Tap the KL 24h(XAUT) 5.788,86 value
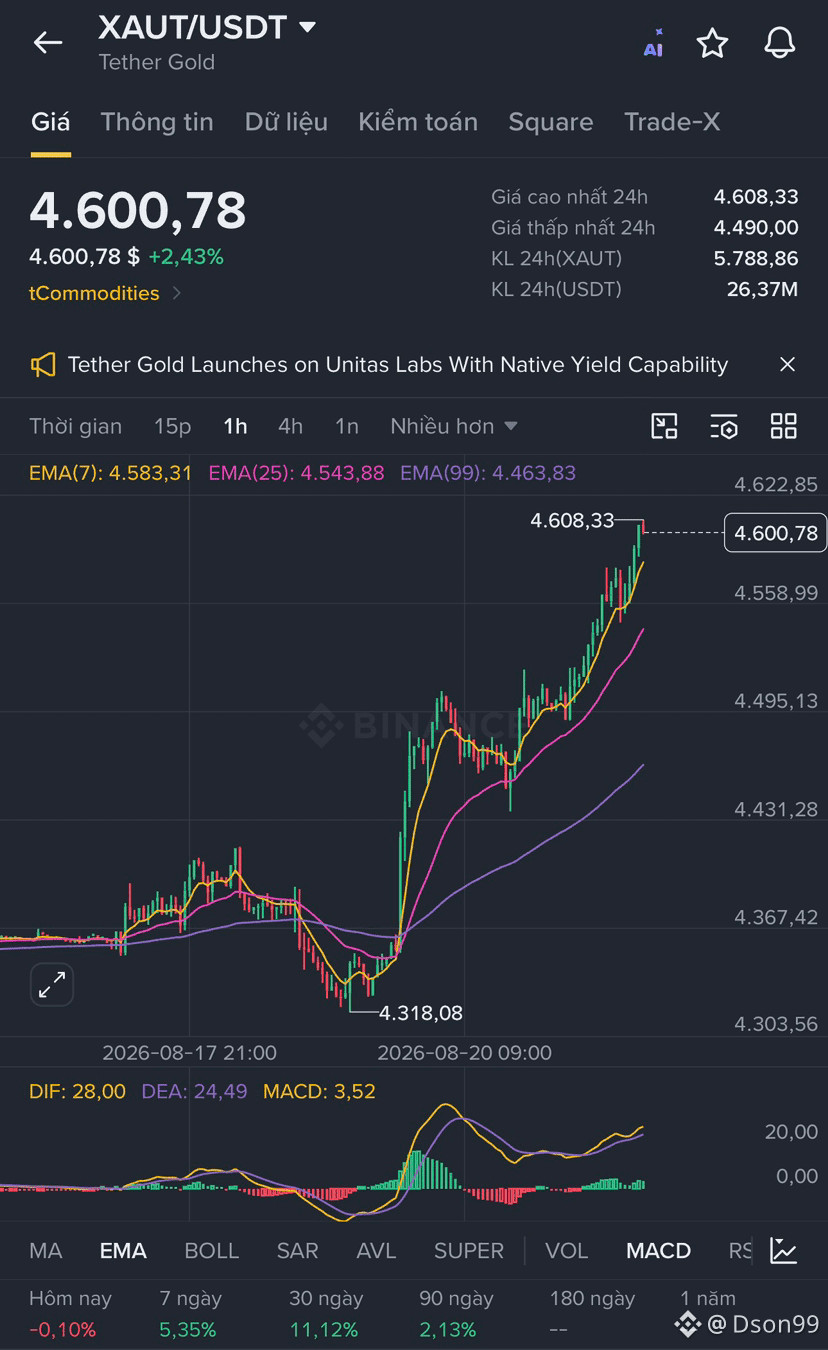 pyautogui.click(x=756, y=258)
